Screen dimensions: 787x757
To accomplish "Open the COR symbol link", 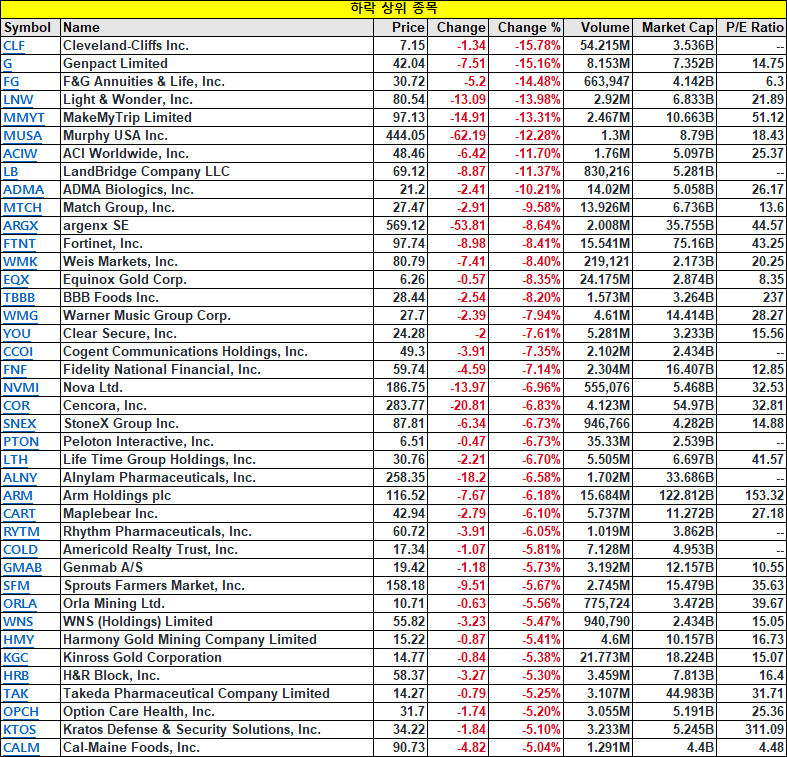I will (x=17, y=406).
